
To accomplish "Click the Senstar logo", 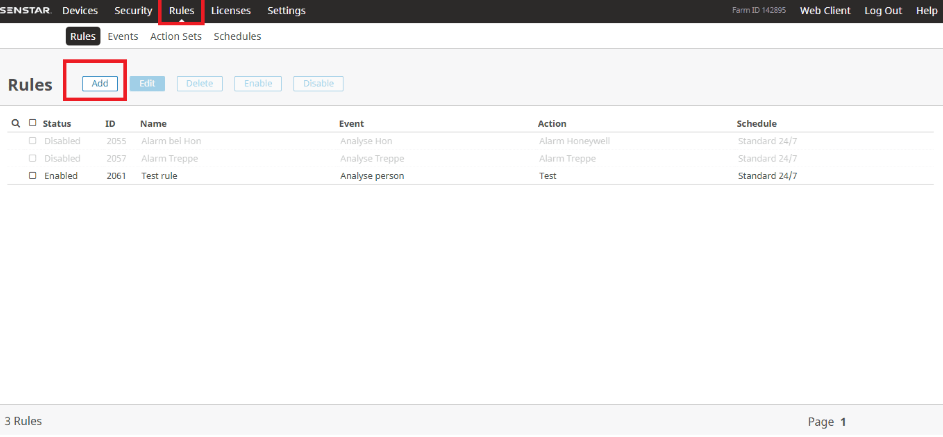I will (26, 11).
